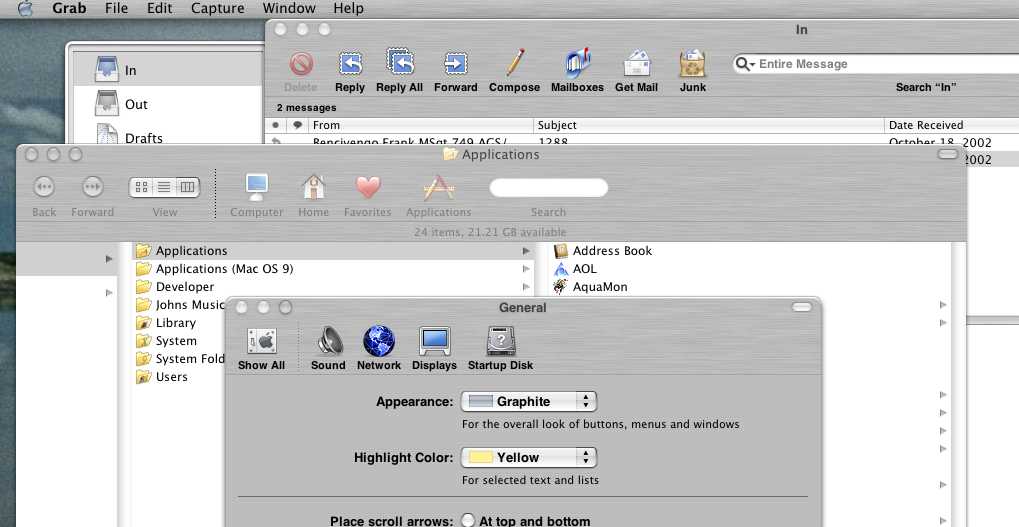Screen dimensions: 1019x527
Task: Select the Applications (Mac OS 9) folder
Action: (x=214, y=268)
